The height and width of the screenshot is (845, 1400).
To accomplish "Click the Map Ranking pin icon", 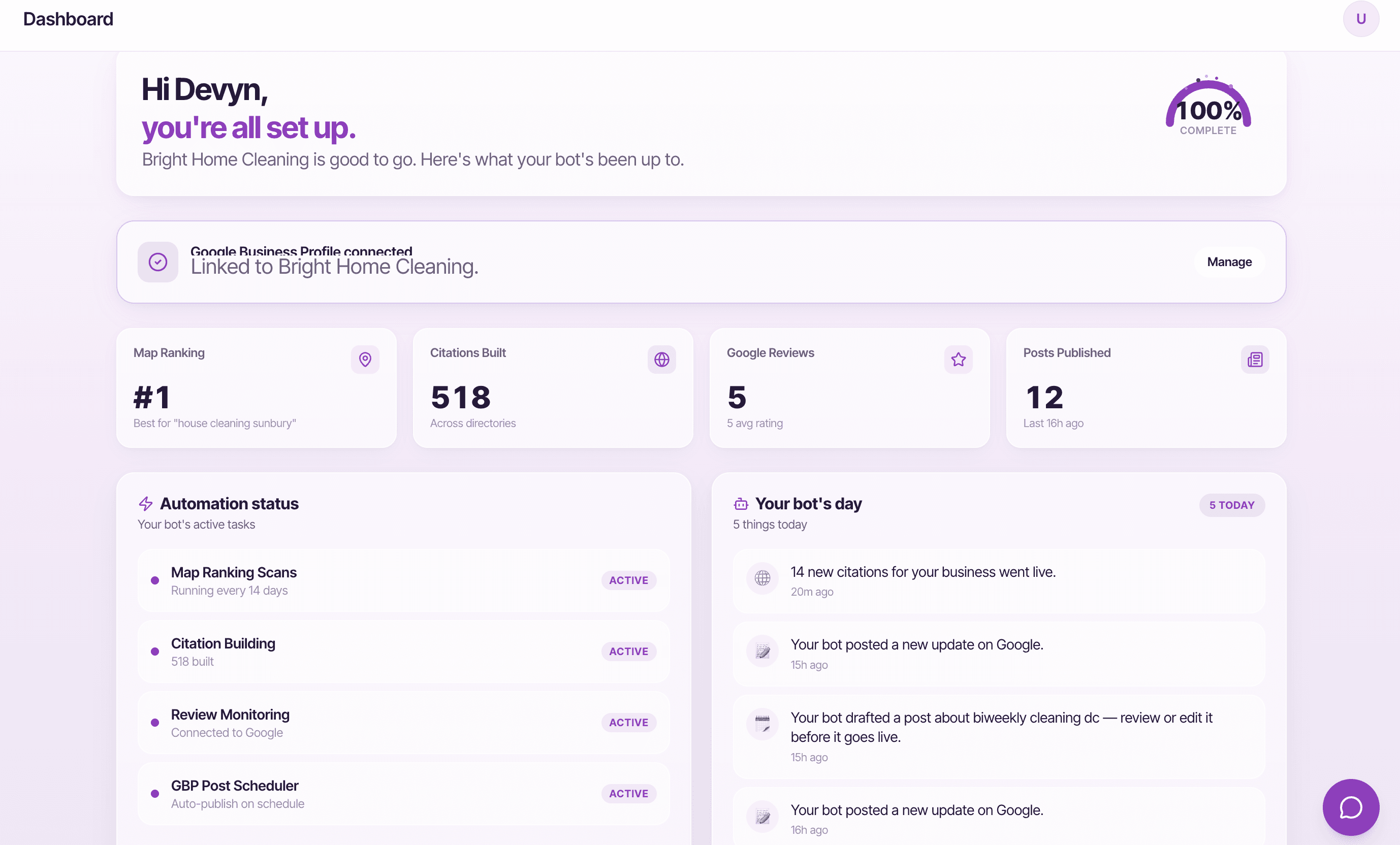I will pos(365,360).
